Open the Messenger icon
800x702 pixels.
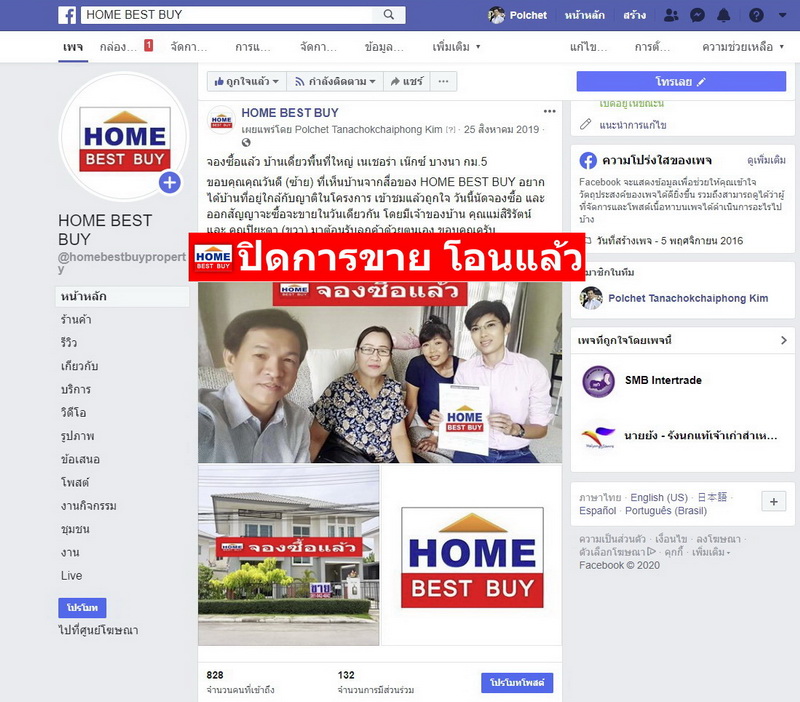(x=697, y=15)
